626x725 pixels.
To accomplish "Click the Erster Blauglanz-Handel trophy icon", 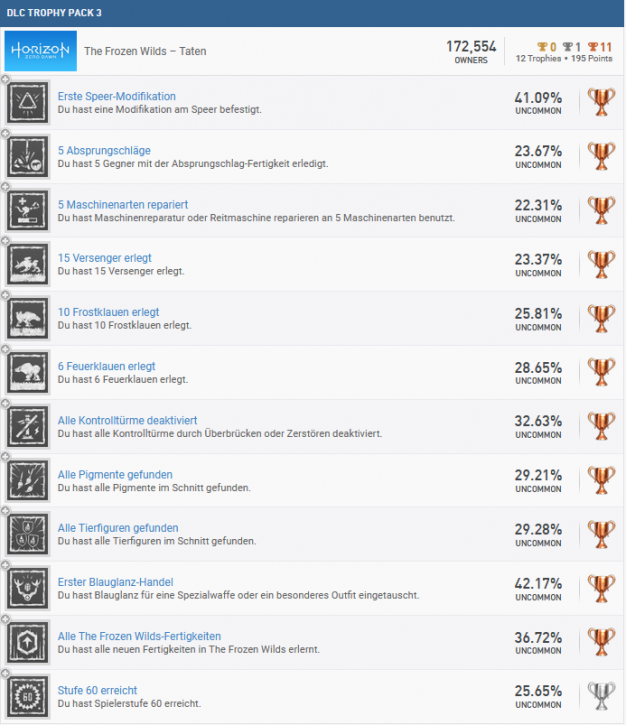I will point(28,589).
